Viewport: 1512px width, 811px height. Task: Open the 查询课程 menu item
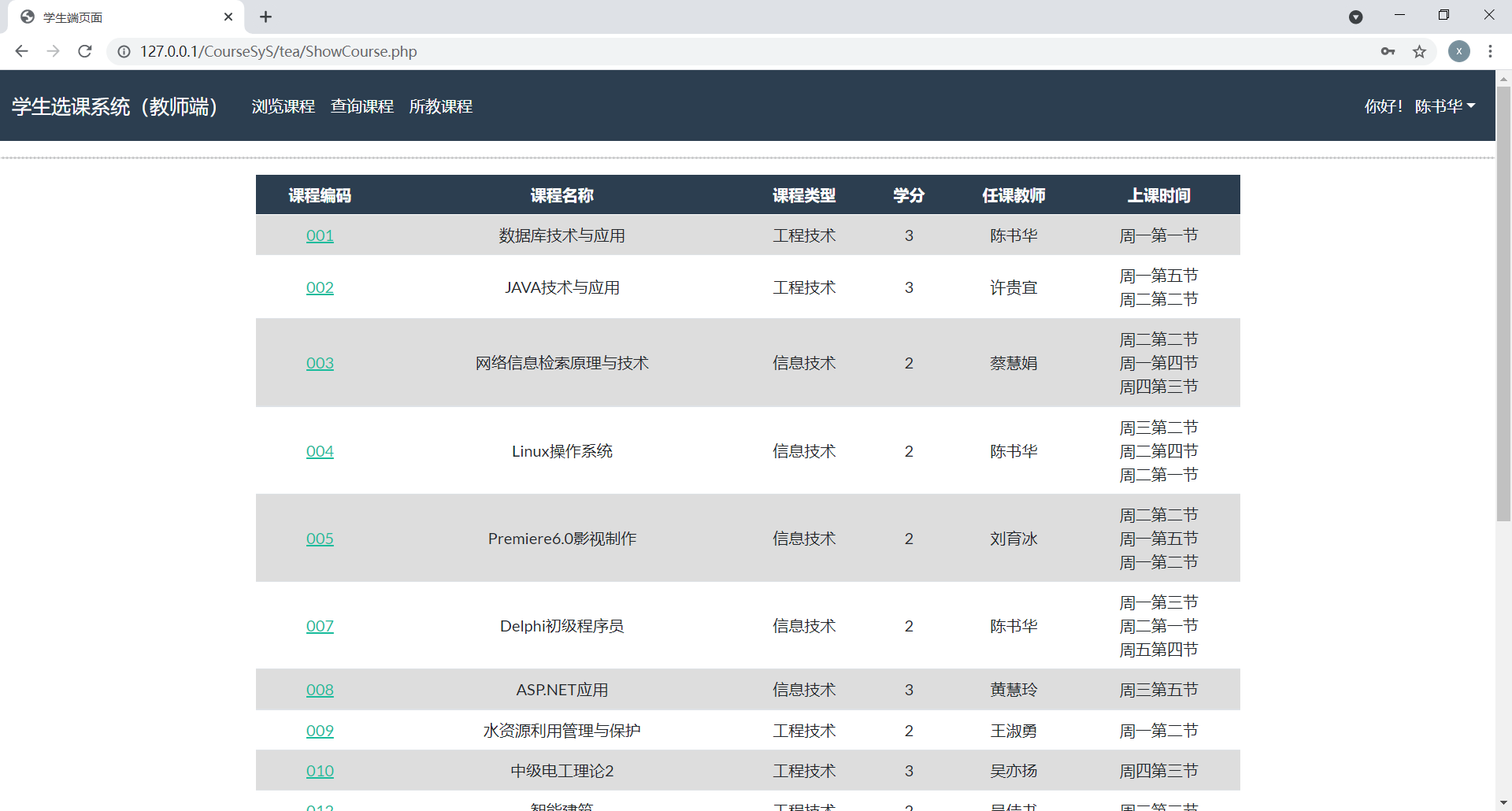tap(362, 106)
